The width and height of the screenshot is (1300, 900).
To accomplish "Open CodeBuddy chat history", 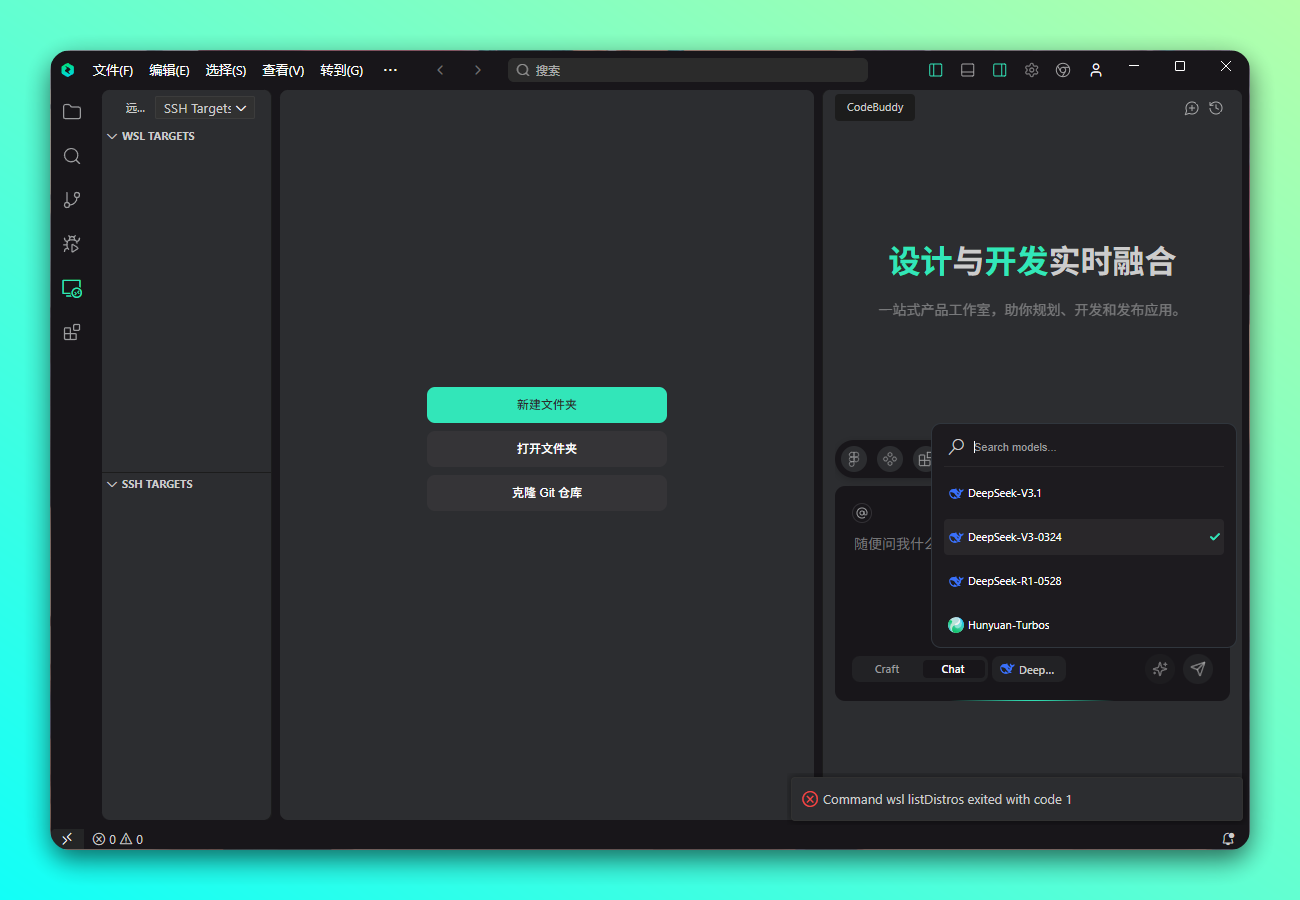I will point(1216,108).
